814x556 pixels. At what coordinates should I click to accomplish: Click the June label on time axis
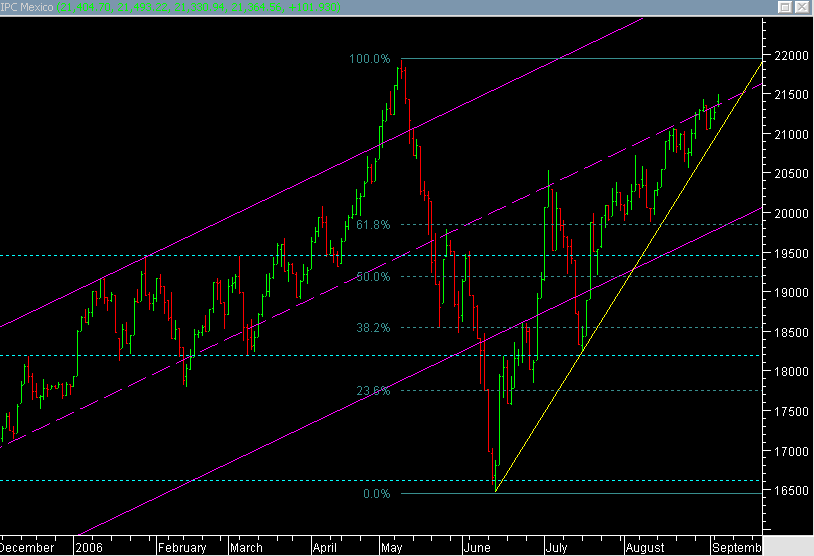pos(477,548)
